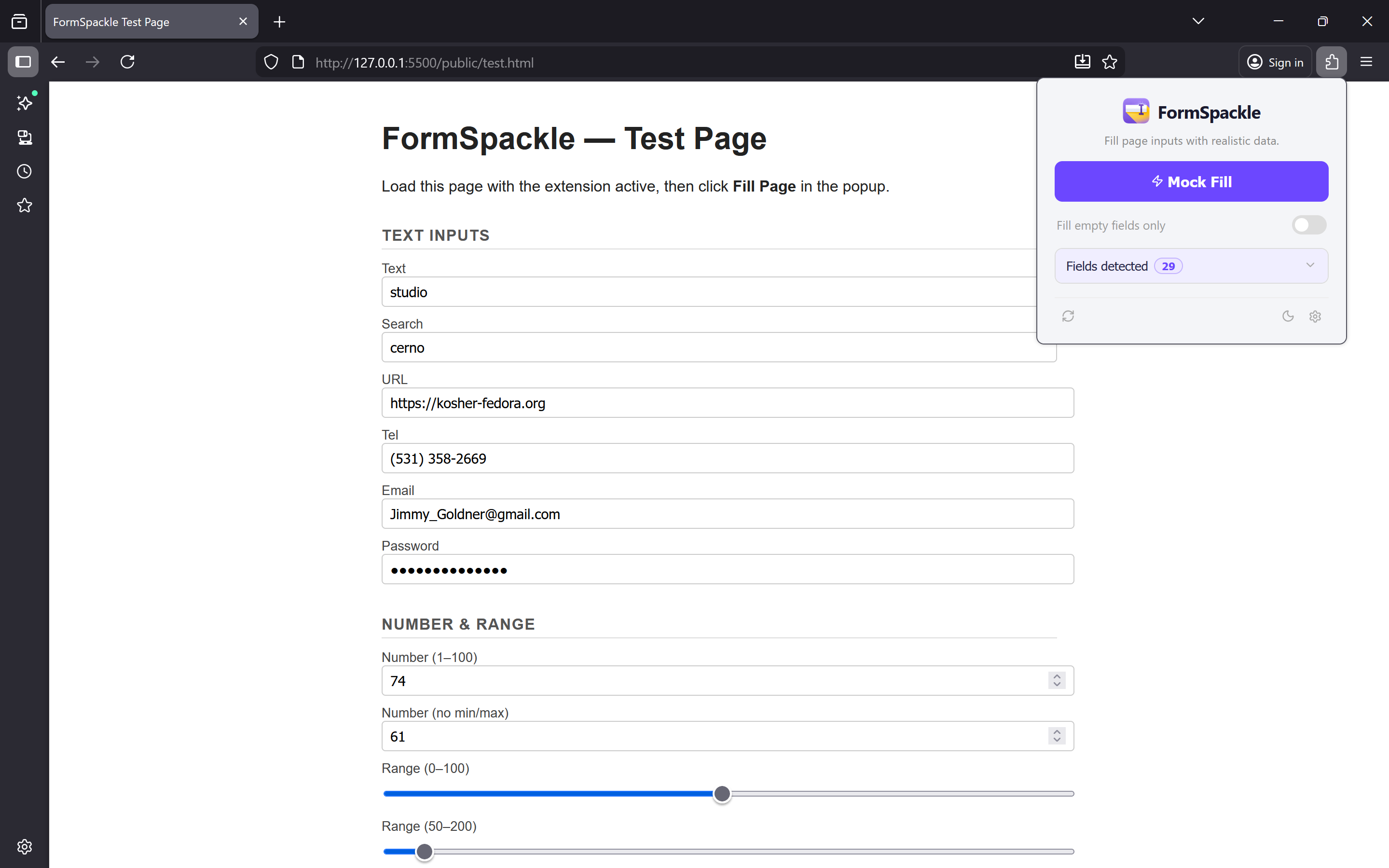Click the URL input field

coord(727,402)
